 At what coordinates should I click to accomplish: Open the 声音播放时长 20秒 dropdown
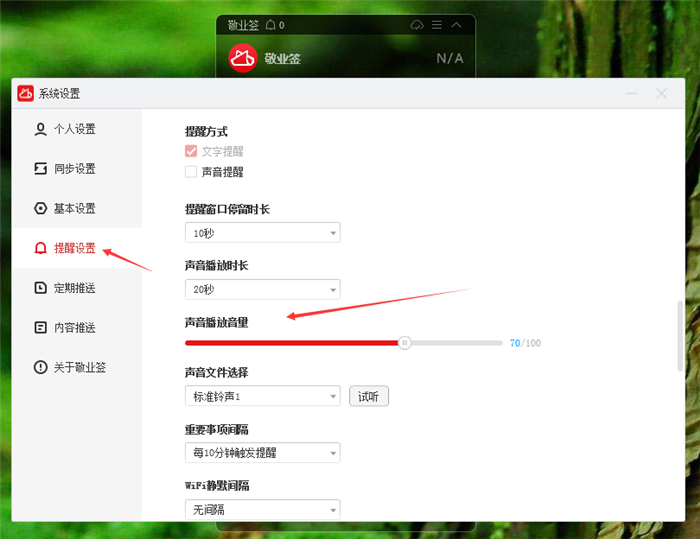[x=263, y=289]
